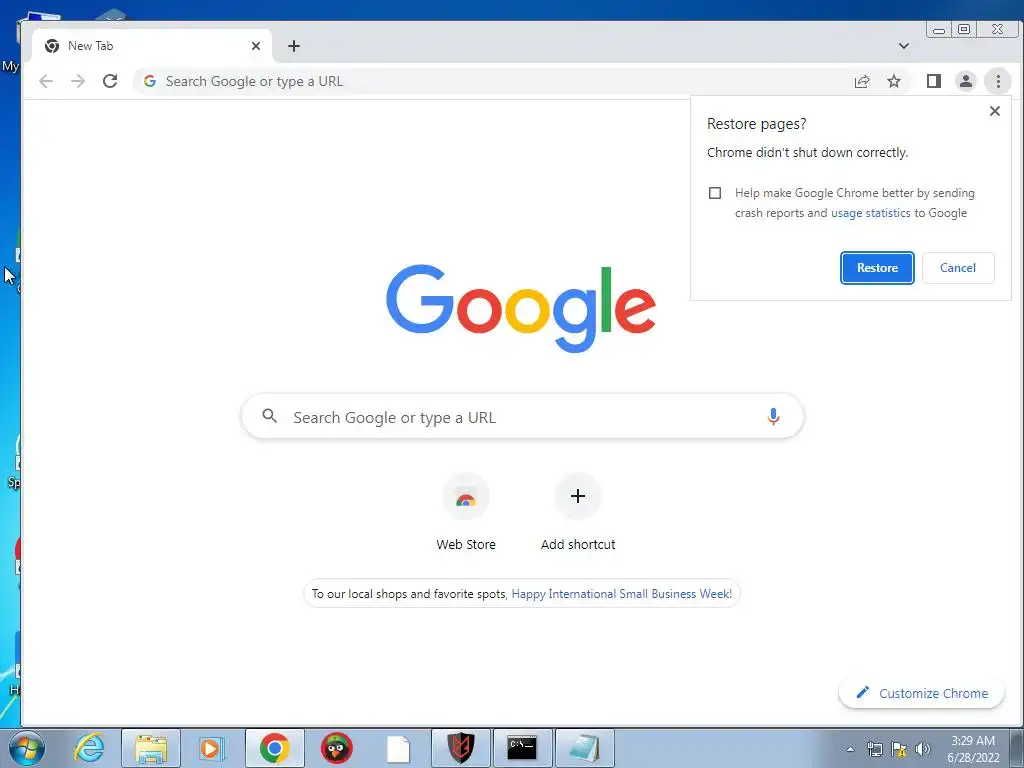1024x768 pixels.
Task: Click the network tray icon
Action: point(874,749)
